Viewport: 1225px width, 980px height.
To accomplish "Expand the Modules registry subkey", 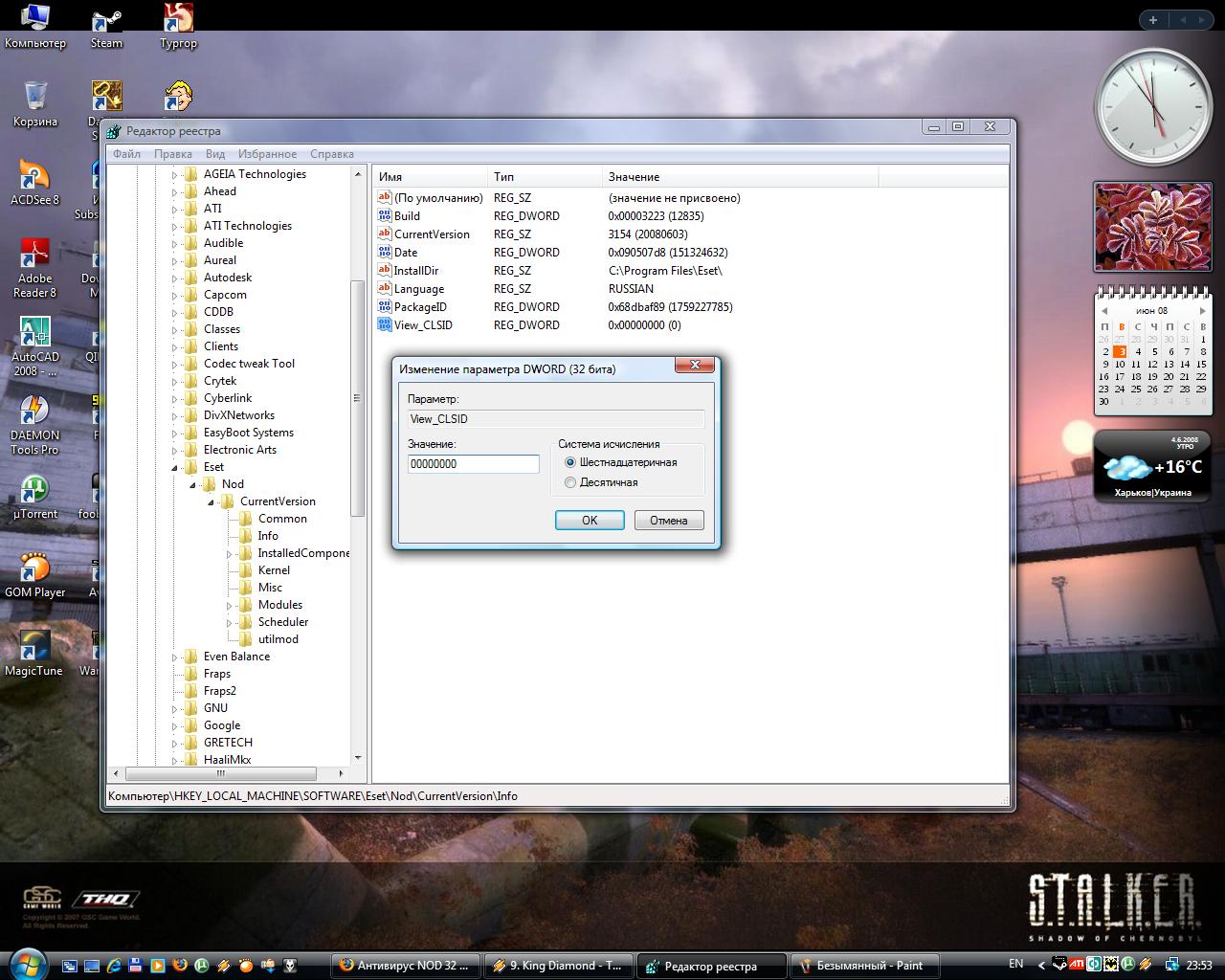I will tap(230, 606).
